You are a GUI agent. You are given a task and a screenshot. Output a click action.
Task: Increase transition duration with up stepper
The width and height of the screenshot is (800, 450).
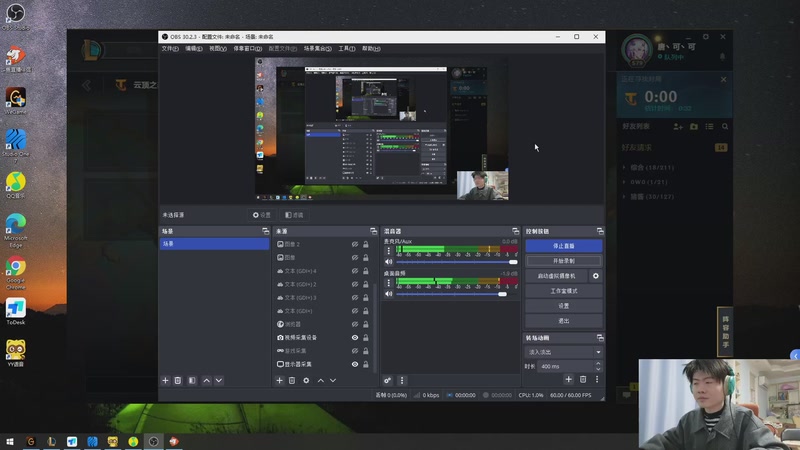(598, 363)
